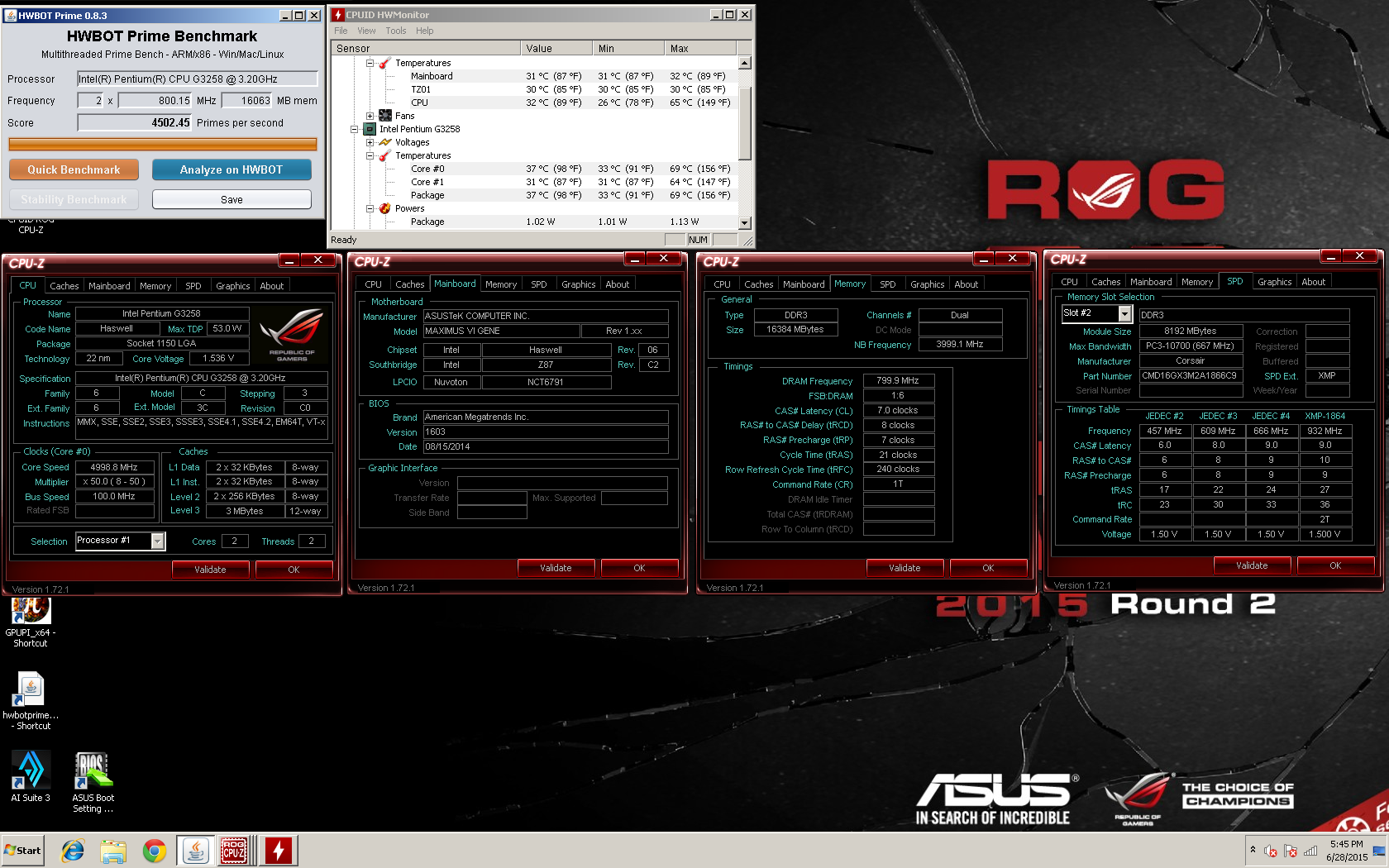Switch to the ROG CPU-Z taskbar button

point(235,851)
